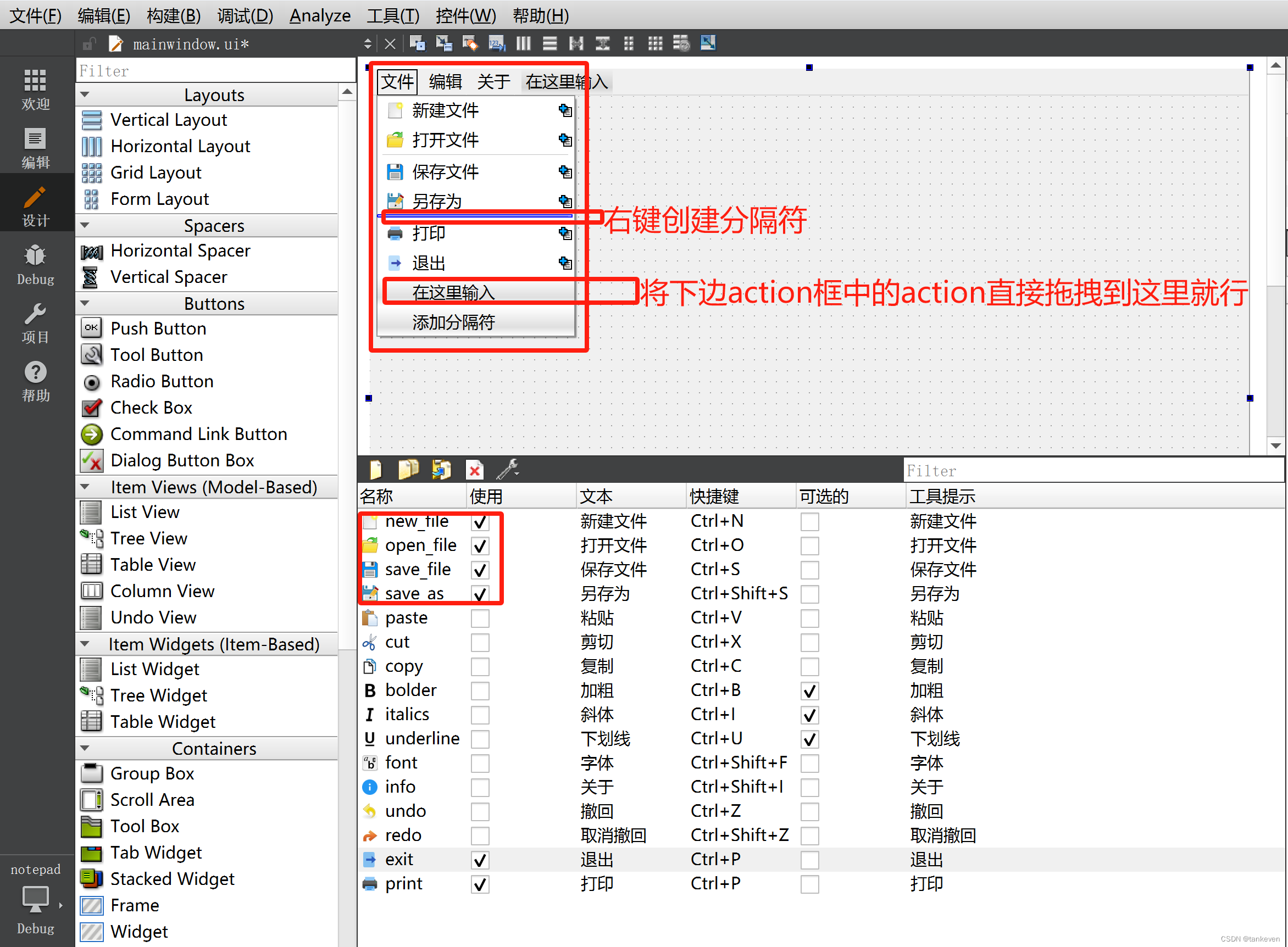This screenshot has height=947, width=1288.
Task: Click 添加分隔符 in the form menu
Action: (453, 322)
